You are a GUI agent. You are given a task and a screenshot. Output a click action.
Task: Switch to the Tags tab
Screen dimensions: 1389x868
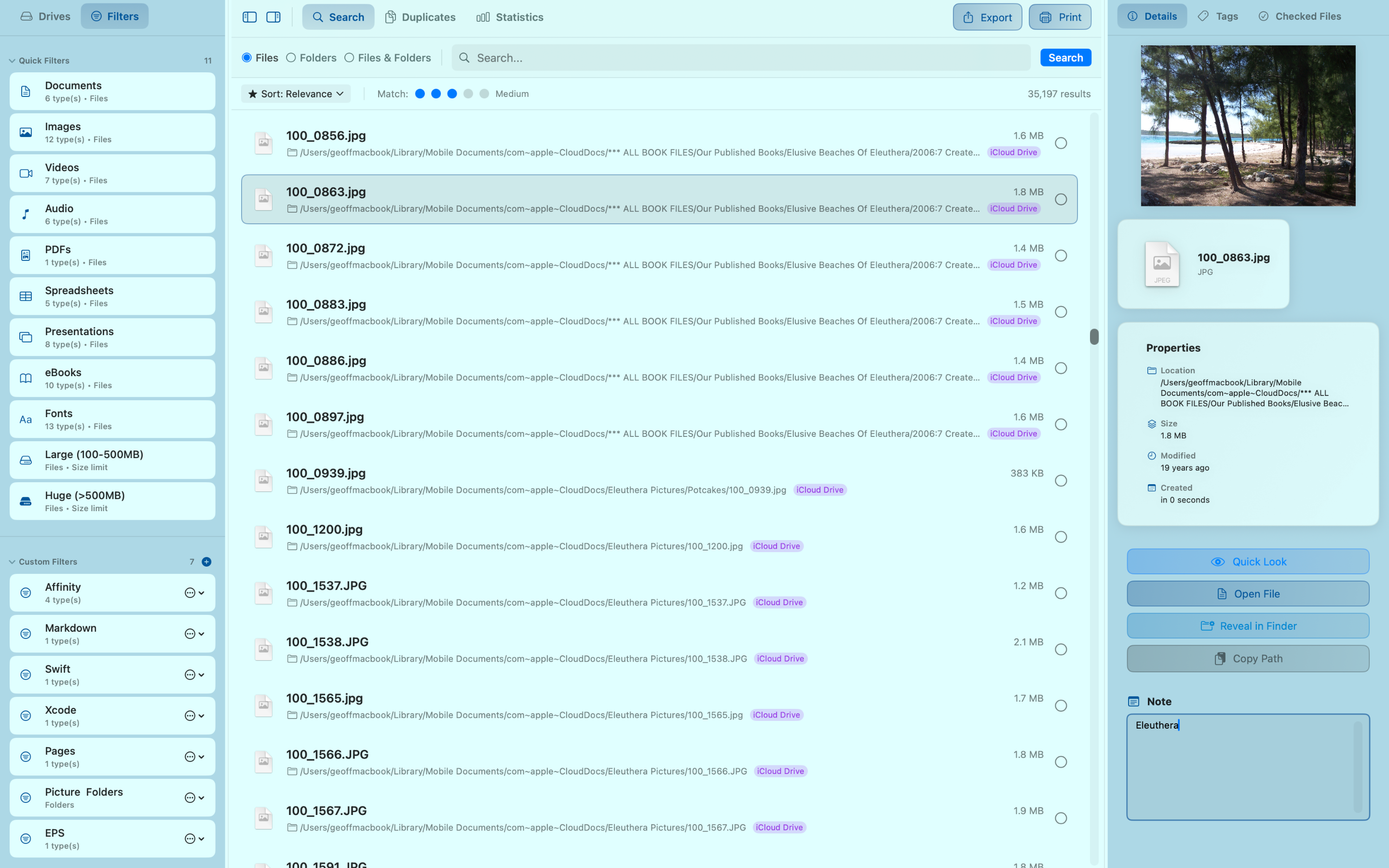pyautogui.click(x=1218, y=16)
